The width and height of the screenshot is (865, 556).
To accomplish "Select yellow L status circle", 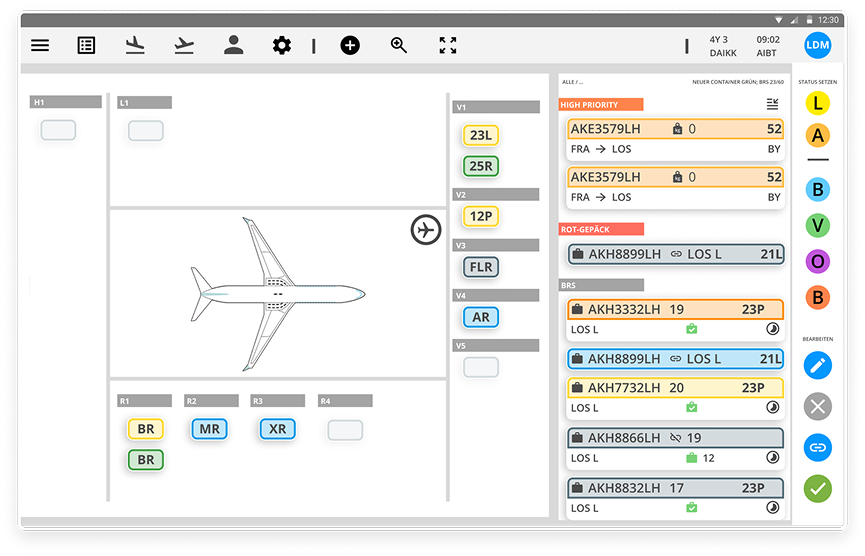I will click(x=818, y=103).
